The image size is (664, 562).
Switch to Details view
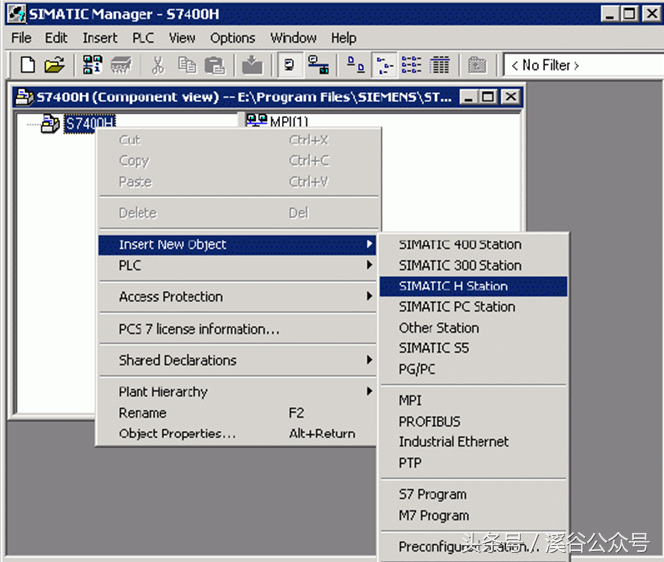[439, 65]
